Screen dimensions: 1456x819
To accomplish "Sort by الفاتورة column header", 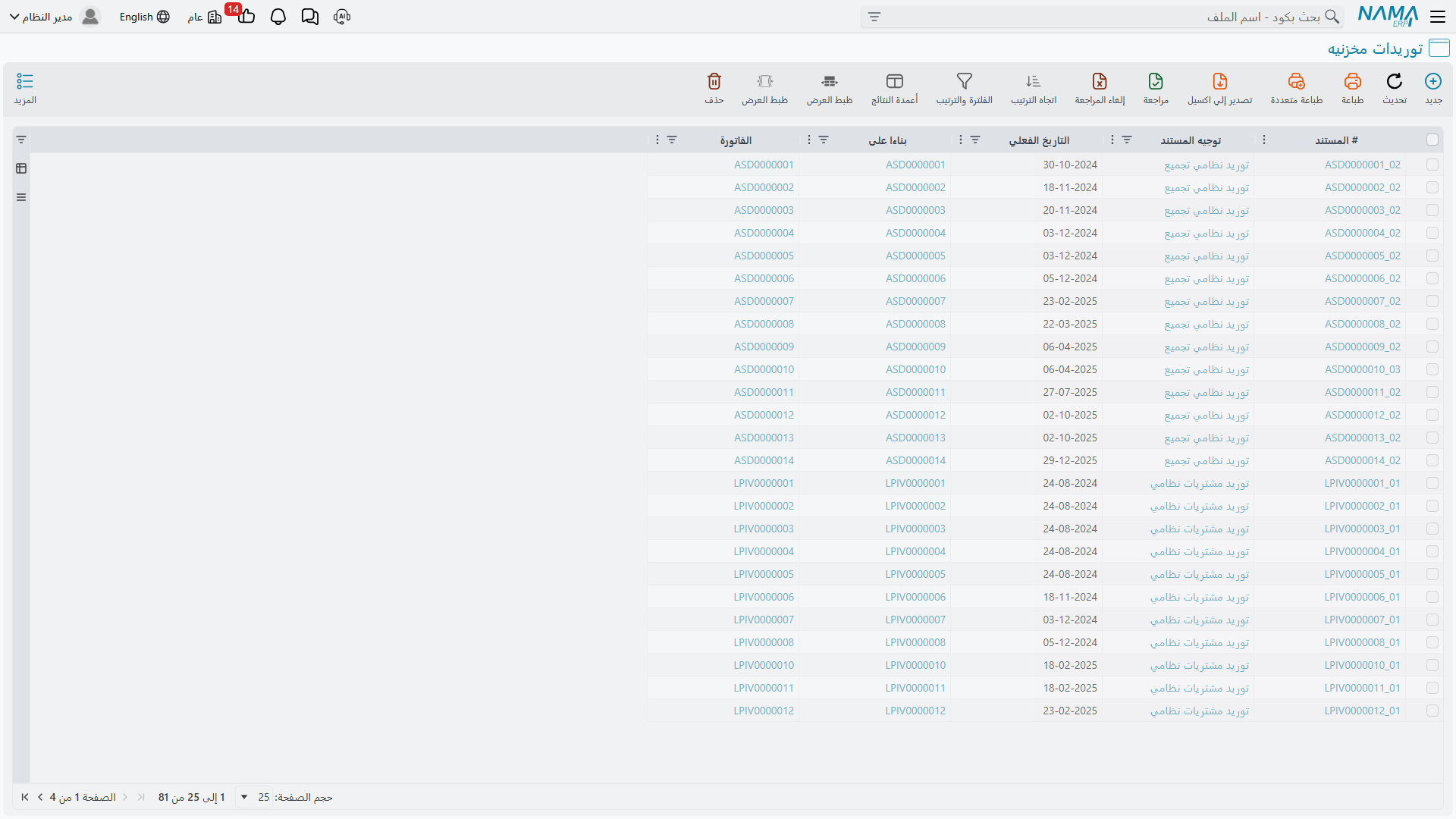I will point(736,140).
